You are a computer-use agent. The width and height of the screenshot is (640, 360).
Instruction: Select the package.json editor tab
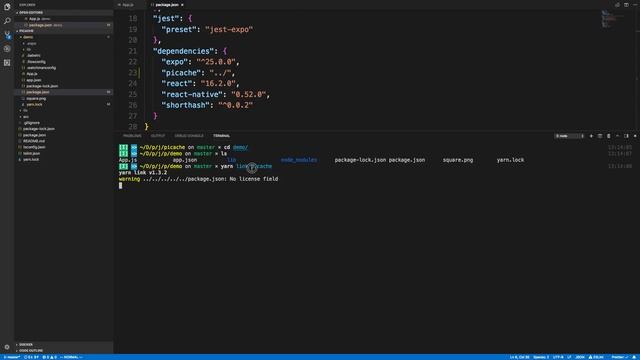(167, 5)
